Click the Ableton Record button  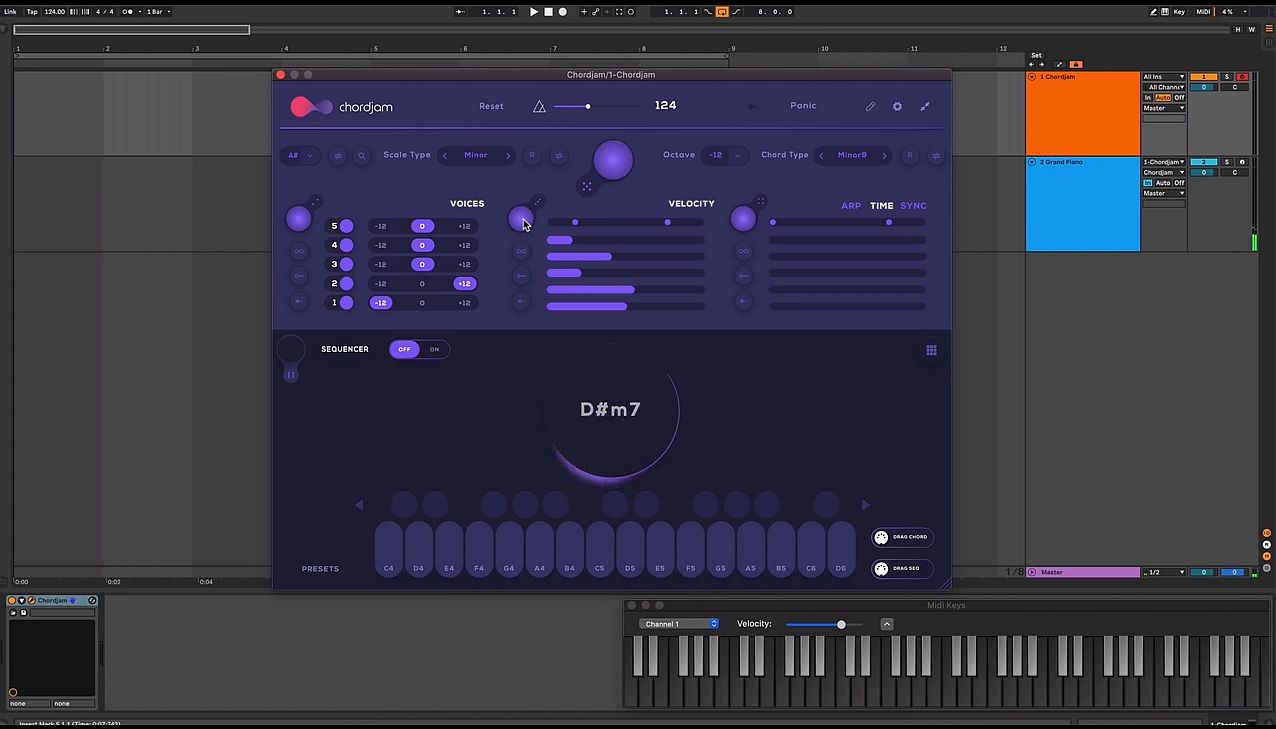(x=562, y=12)
